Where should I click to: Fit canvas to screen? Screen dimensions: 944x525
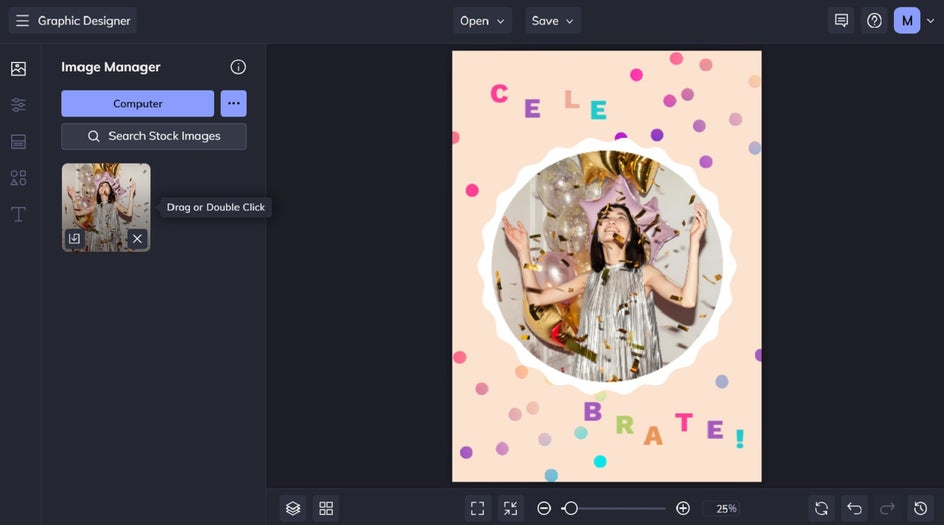477,509
